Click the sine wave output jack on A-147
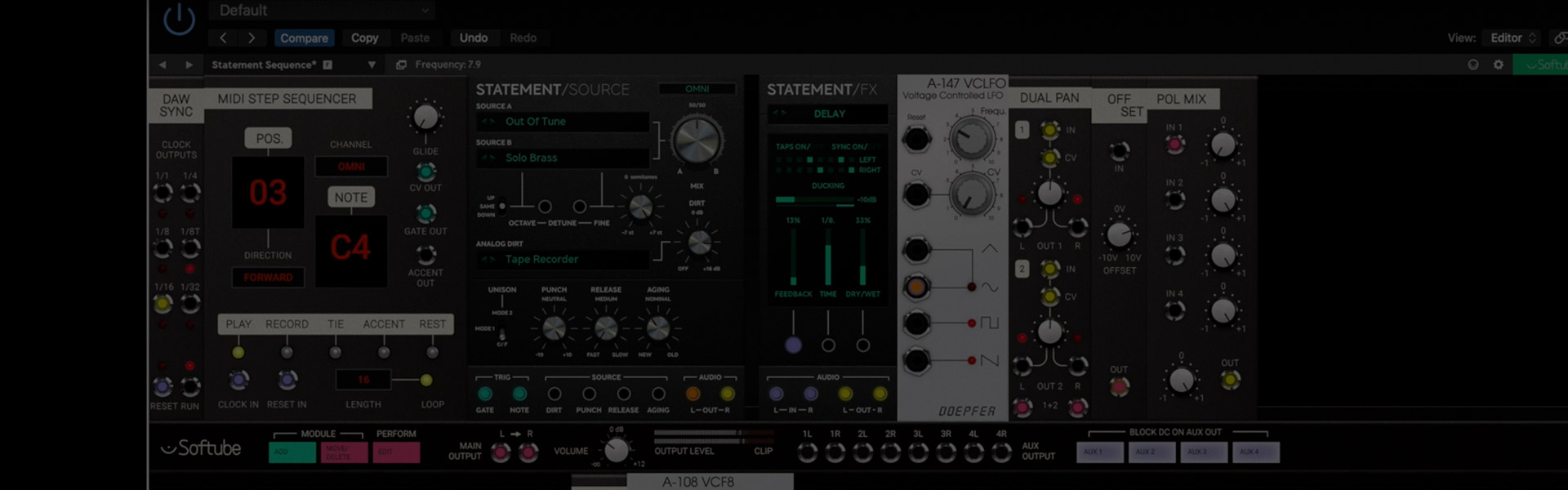The height and width of the screenshot is (490, 1568). (x=916, y=287)
